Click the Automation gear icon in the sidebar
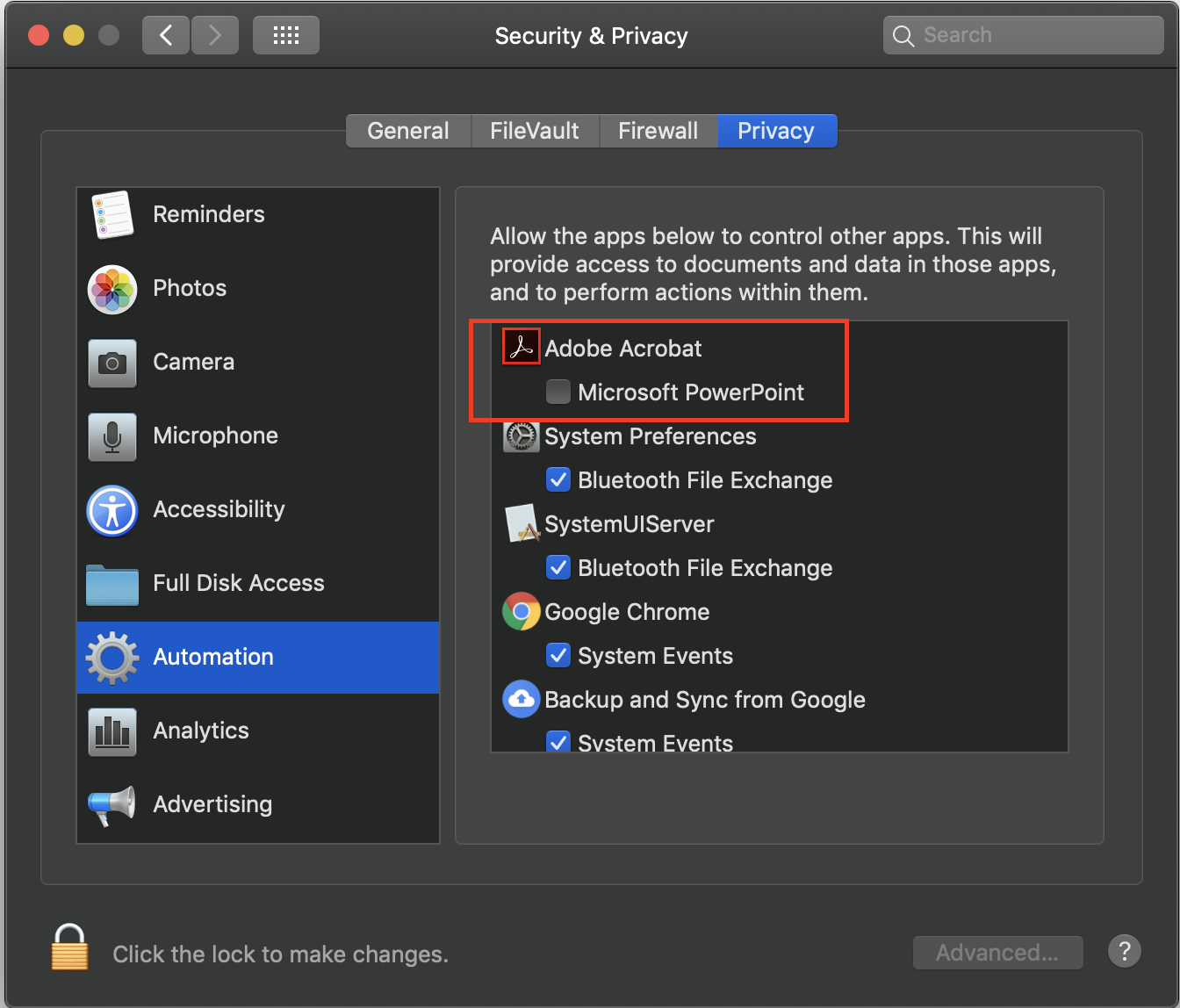Viewport: 1180px width, 1008px height. point(112,658)
